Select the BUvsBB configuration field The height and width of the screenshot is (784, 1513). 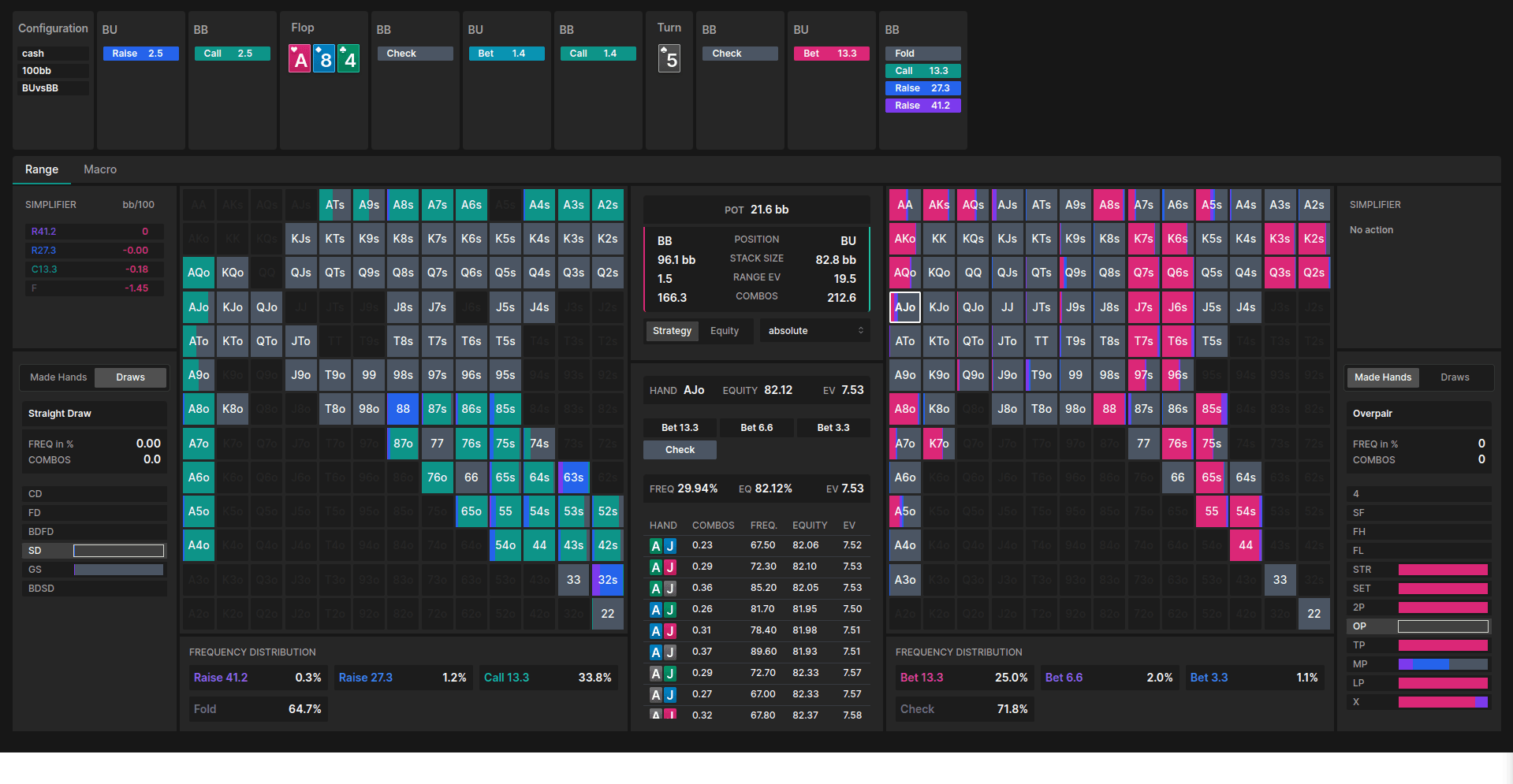tap(54, 88)
